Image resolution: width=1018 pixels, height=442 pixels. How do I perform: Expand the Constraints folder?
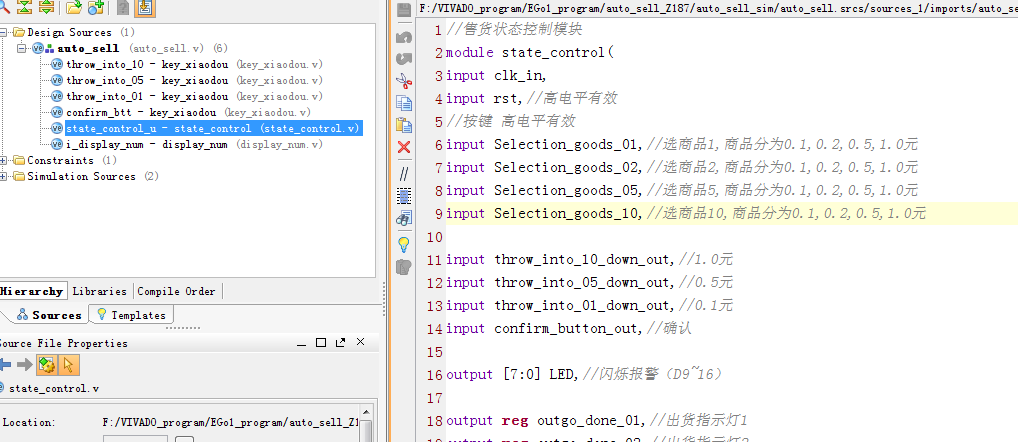[5, 160]
